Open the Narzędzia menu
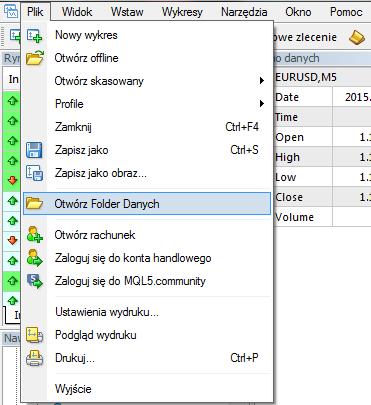Viewport: 371px width, 405px height. click(244, 12)
